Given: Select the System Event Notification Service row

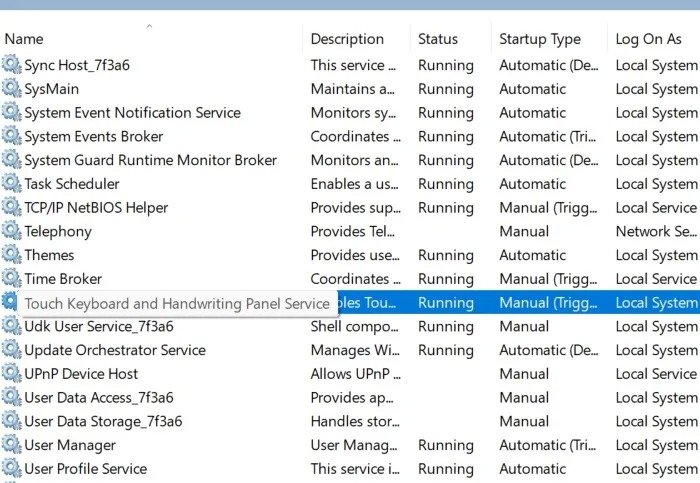Looking at the screenshot, I should tap(132, 113).
